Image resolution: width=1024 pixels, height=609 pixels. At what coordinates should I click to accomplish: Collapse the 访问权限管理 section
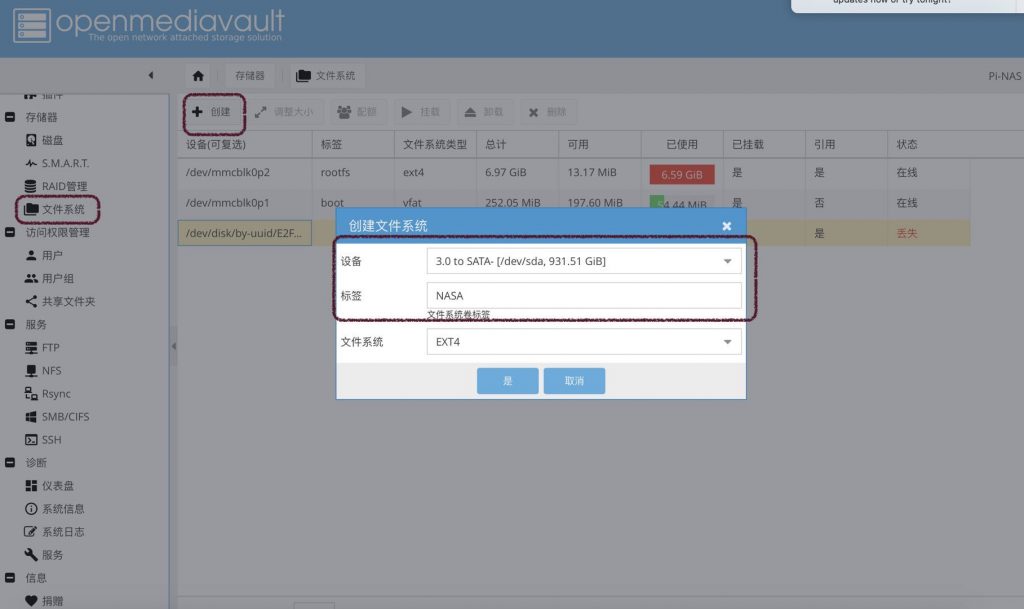coord(10,233)
